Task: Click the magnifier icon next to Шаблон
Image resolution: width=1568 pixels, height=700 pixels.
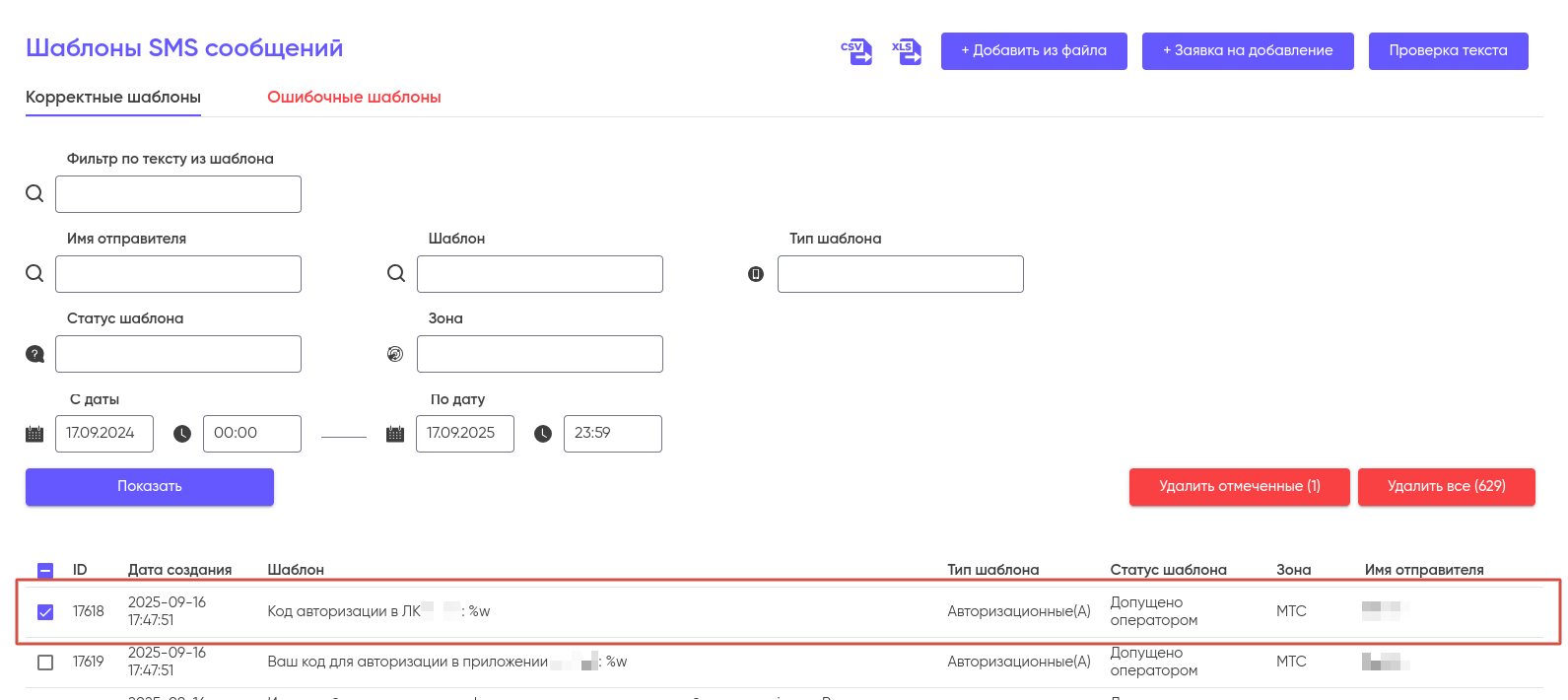Action: point(396,273)
